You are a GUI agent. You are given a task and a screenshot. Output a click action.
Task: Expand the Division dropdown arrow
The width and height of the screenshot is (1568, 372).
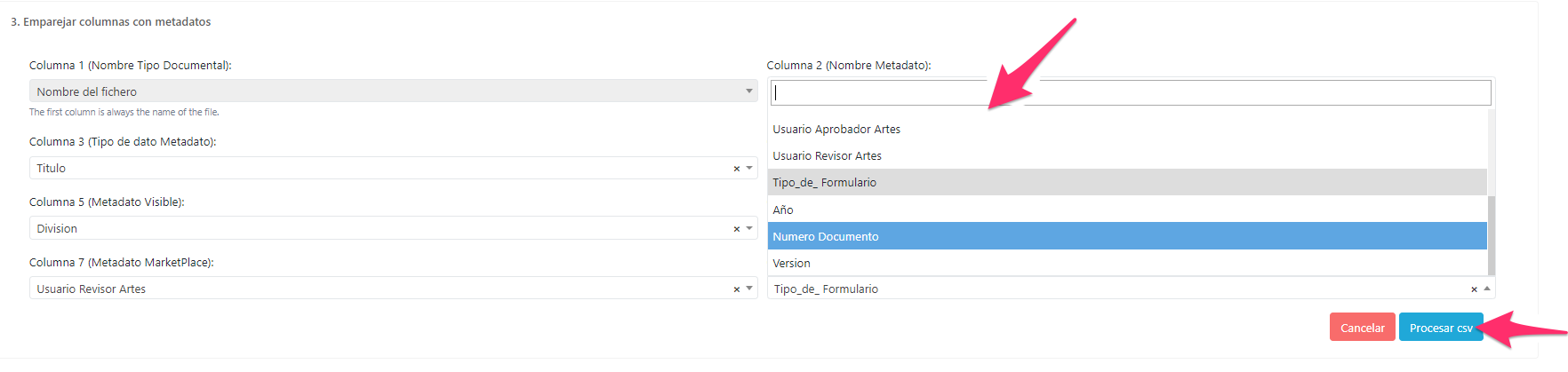[x=749, y=228]
